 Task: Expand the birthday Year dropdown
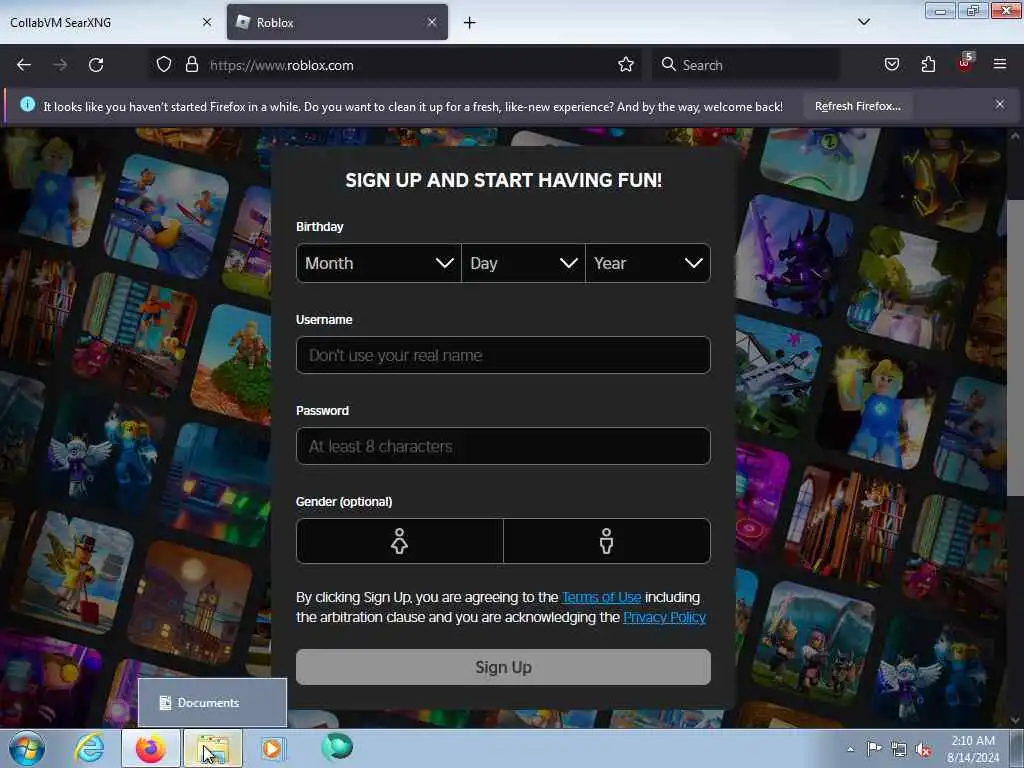(x=648, y=263)
